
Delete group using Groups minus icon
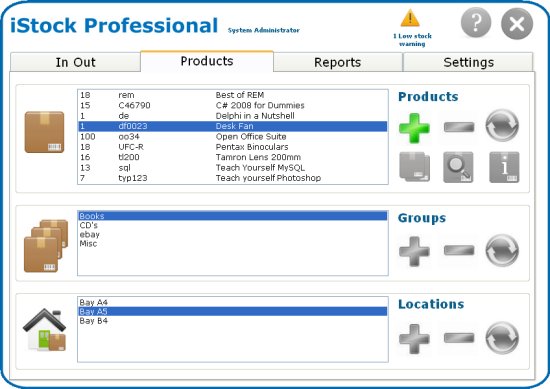pyautogui.click(x=459, y=250)
